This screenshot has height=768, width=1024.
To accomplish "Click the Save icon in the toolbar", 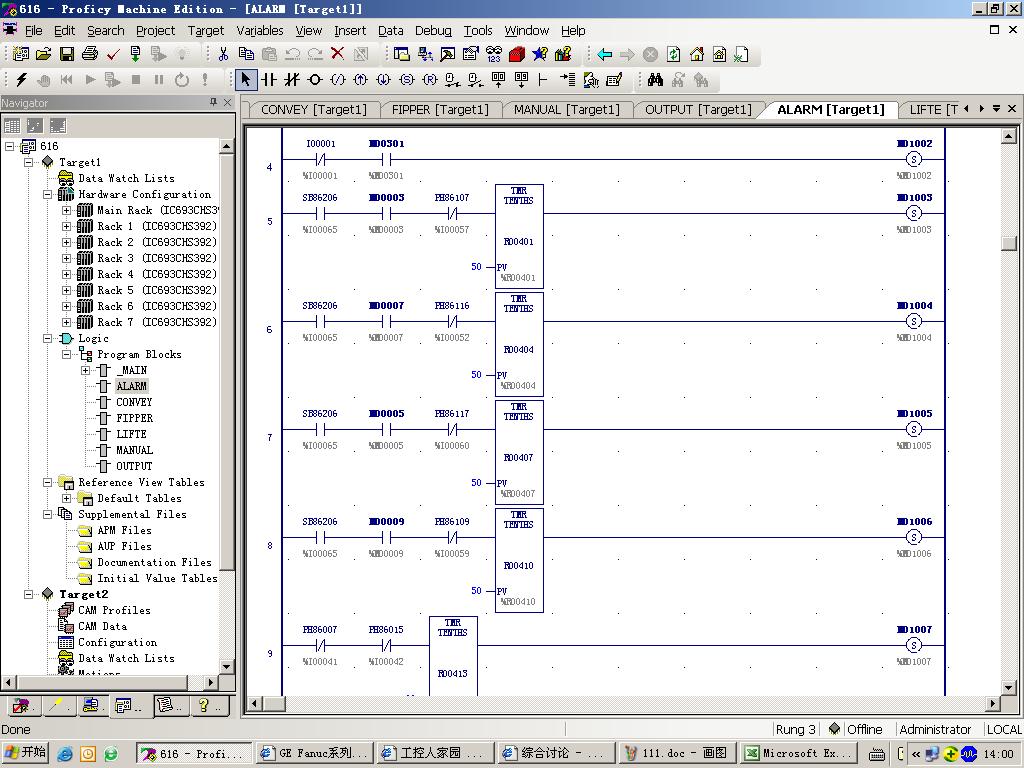I will pyautogui.click(x=66, y=54).
